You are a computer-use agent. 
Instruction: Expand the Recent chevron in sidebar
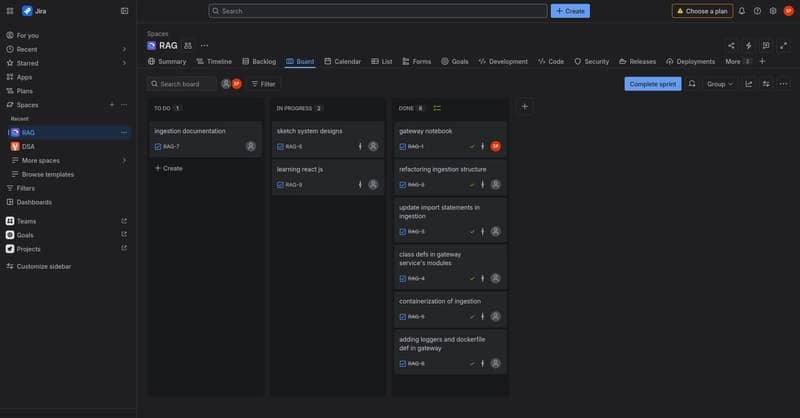pos(124,50)
